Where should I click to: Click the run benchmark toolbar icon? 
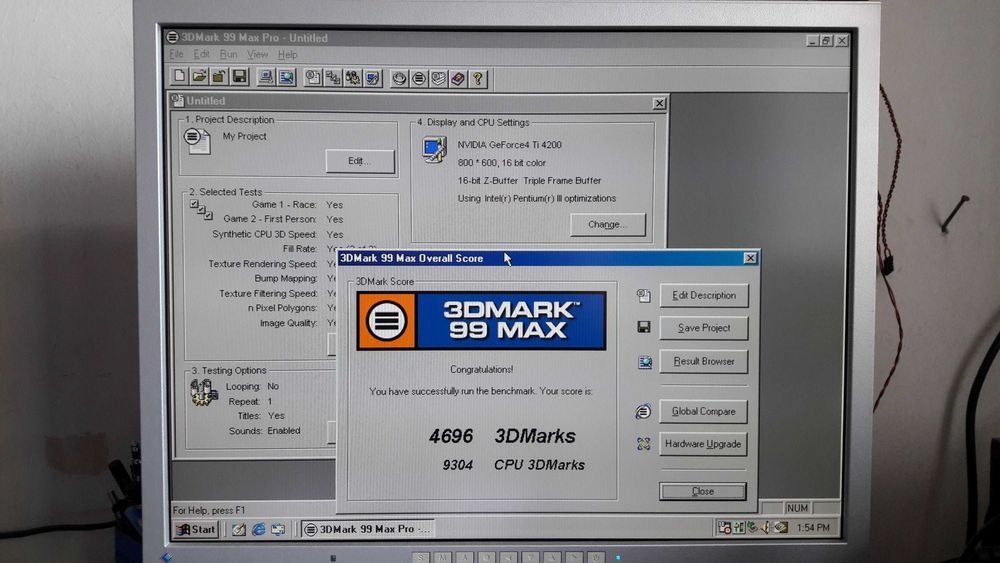pos(399,79)
